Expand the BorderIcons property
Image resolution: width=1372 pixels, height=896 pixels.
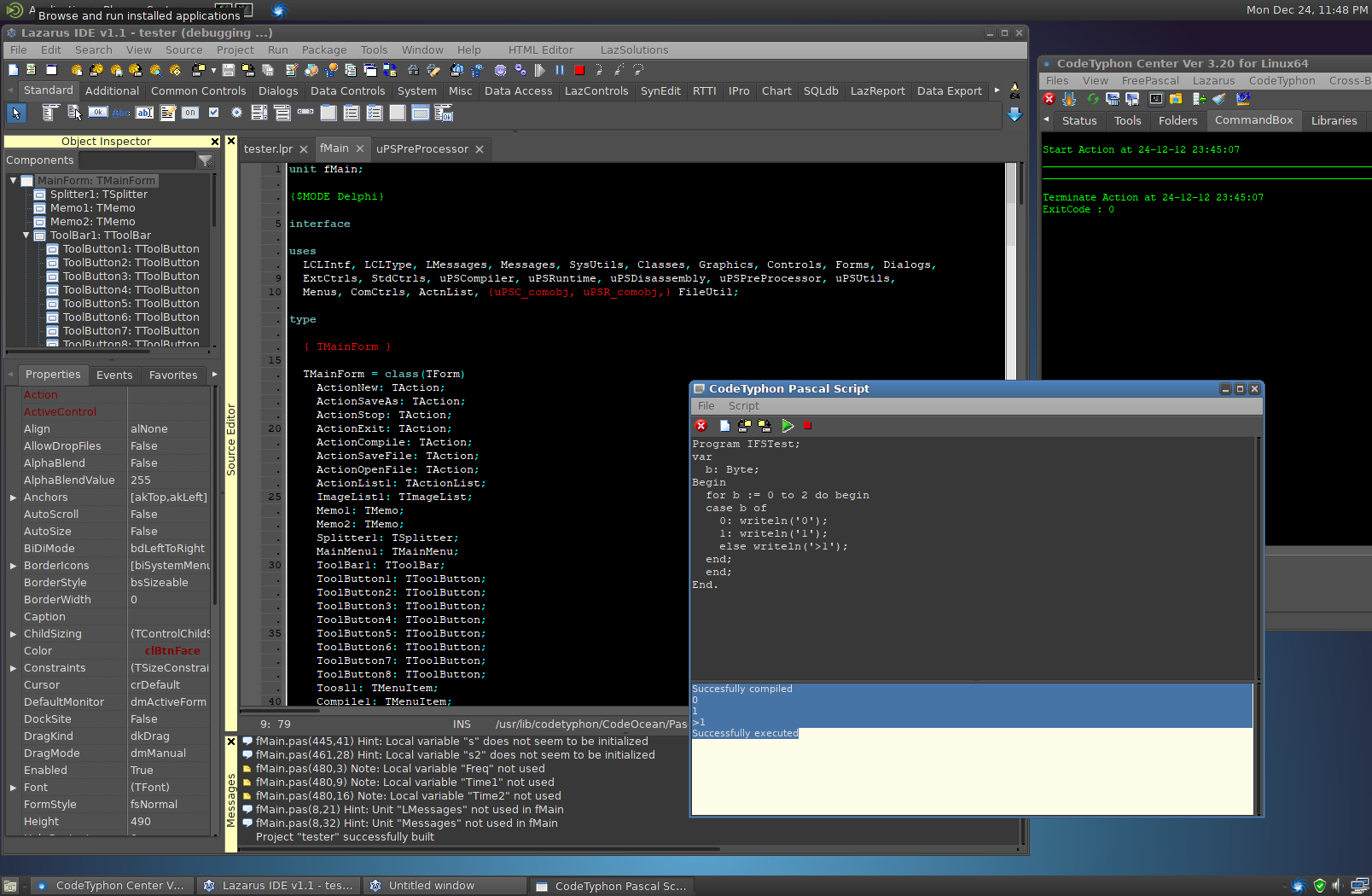13,566
